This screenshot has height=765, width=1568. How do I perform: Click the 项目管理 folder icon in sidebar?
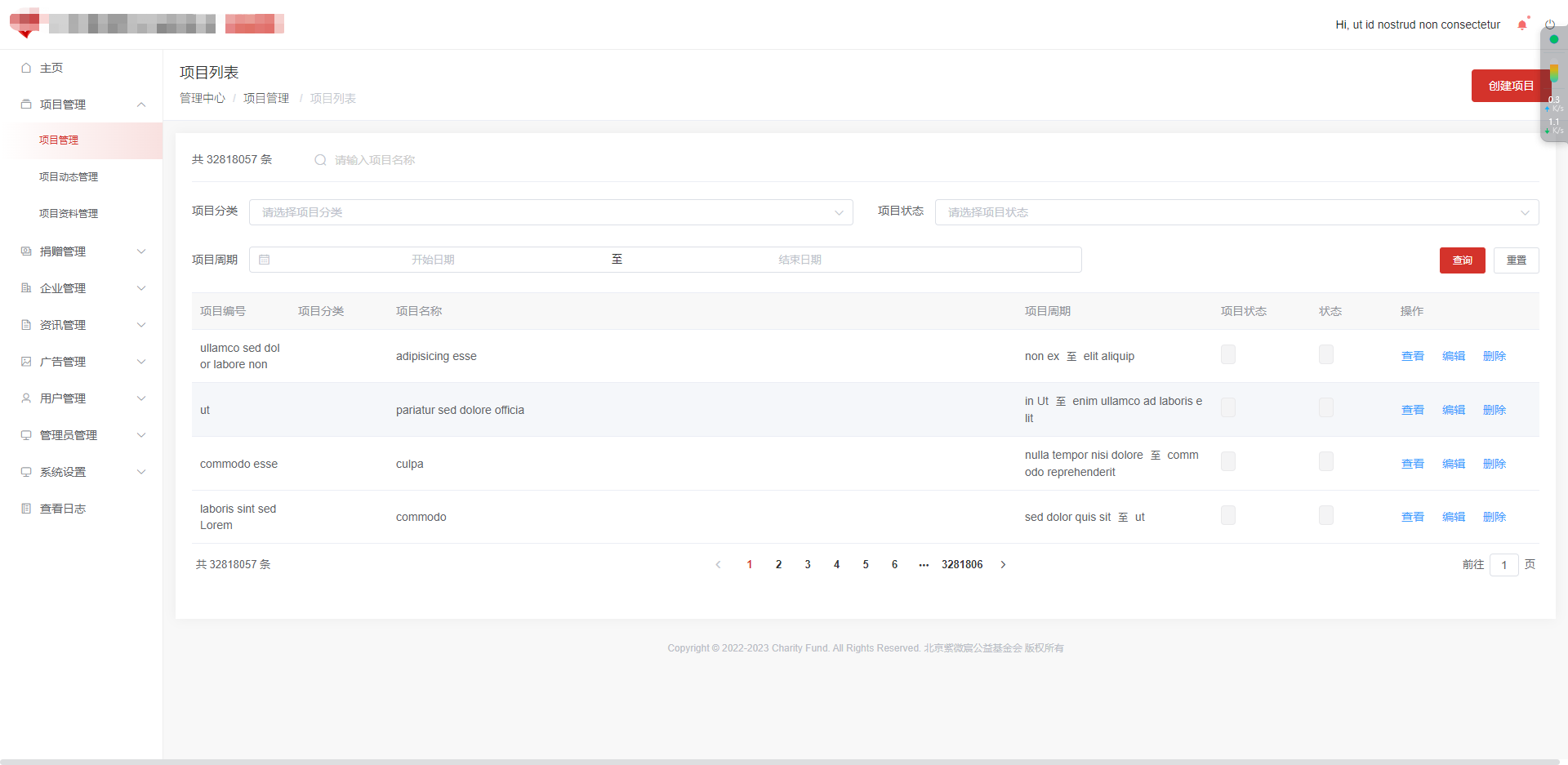pos(26,105)
